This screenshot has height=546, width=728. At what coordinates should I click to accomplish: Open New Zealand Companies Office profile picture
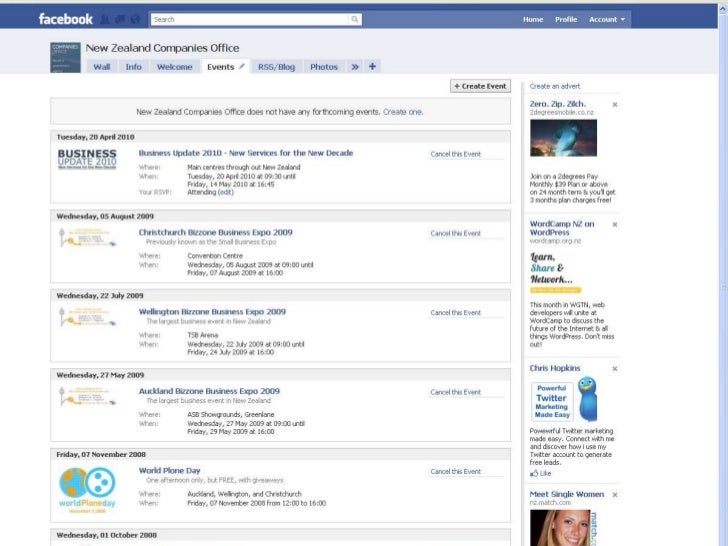click(x=65, y=57)
